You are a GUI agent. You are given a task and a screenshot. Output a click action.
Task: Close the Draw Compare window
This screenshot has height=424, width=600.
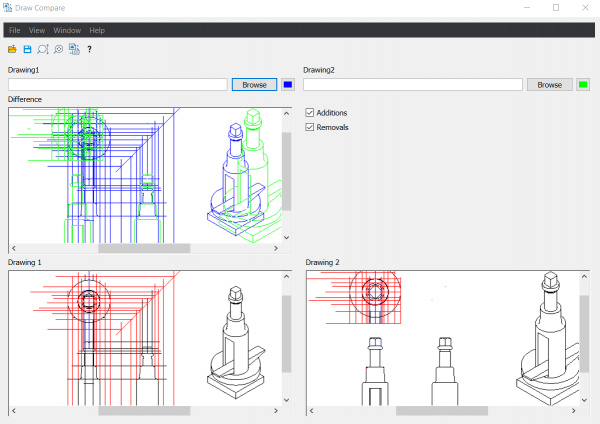(585, 8)
